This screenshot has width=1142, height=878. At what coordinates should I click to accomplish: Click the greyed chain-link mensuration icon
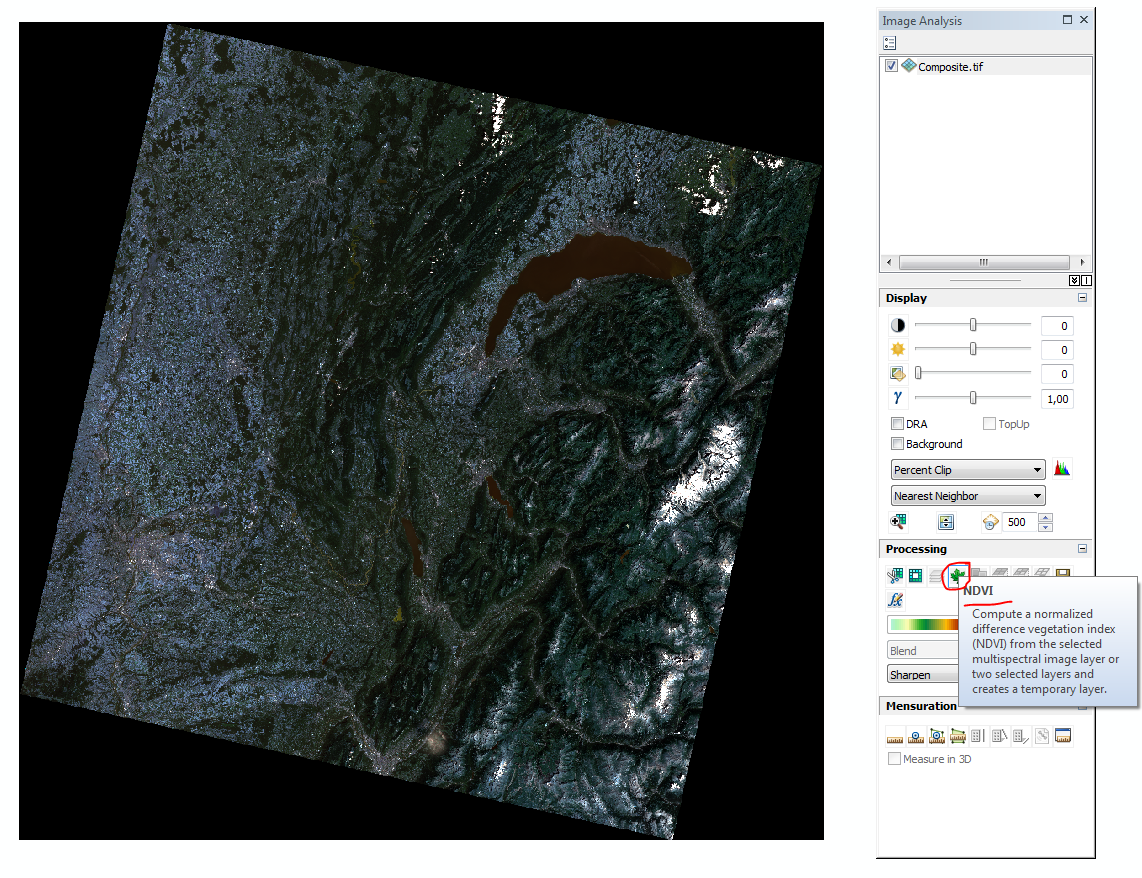point(1042,736)
